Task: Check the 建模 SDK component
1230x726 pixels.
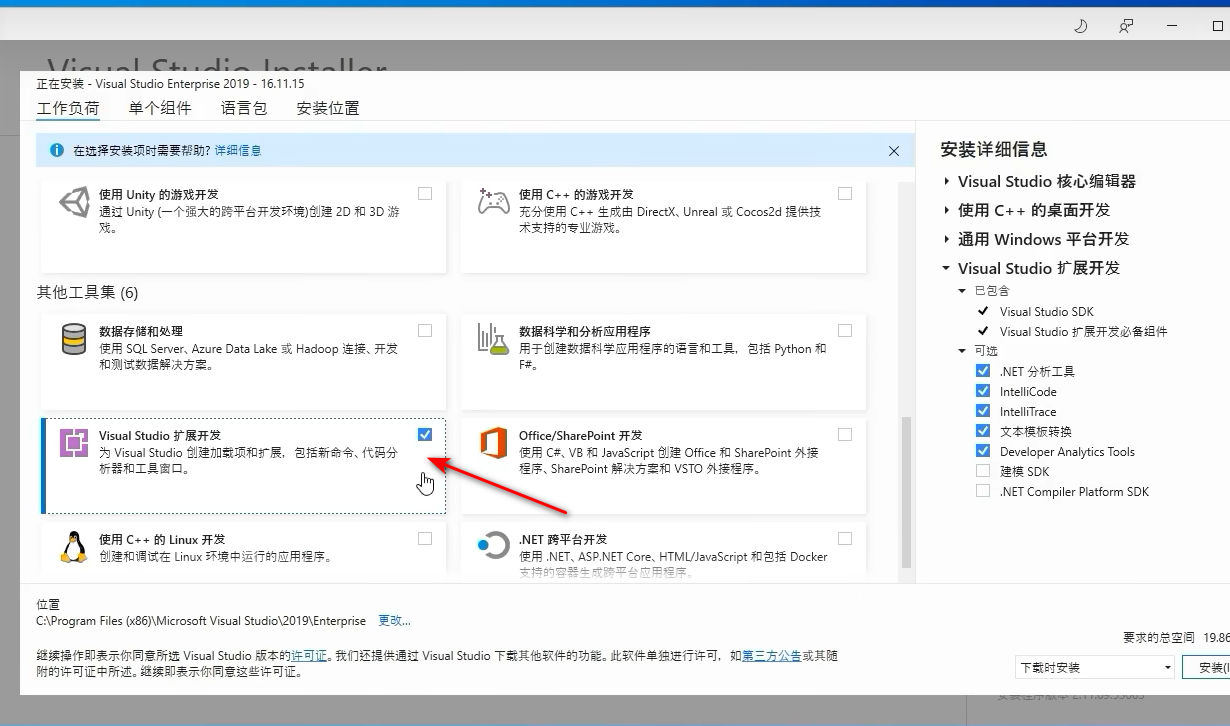Action: (x=983, y=471)
